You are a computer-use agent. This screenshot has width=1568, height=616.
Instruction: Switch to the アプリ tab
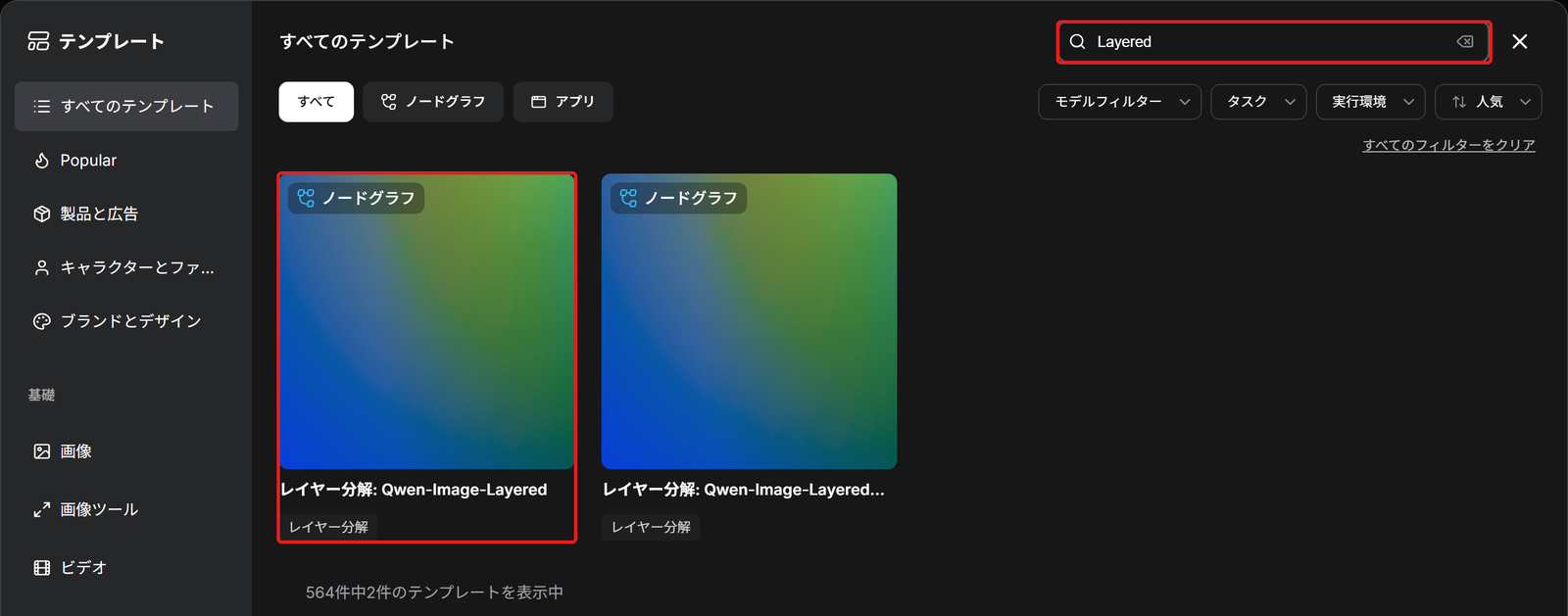(x=563, y=102)
